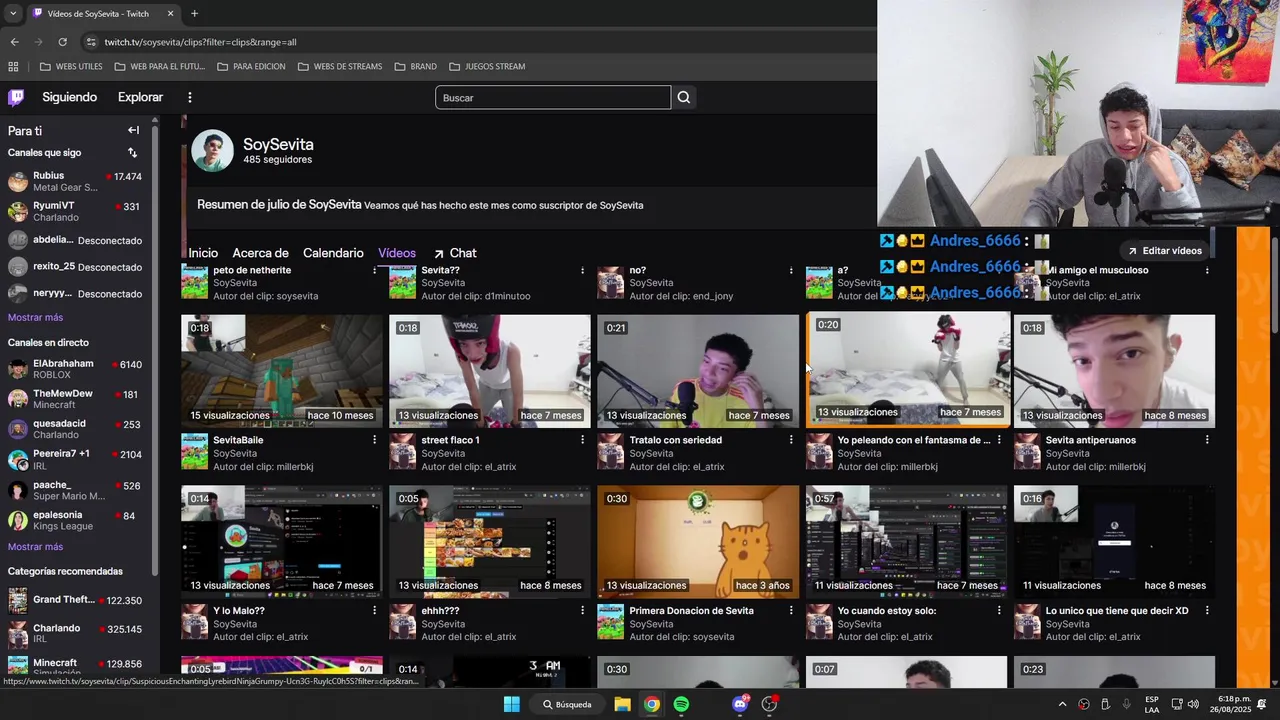The width and height of the screenshot is (1280, 720).
Task: Close the Videos de SoySevita tab
Action: pyautogui.click(x=170, y=14)
